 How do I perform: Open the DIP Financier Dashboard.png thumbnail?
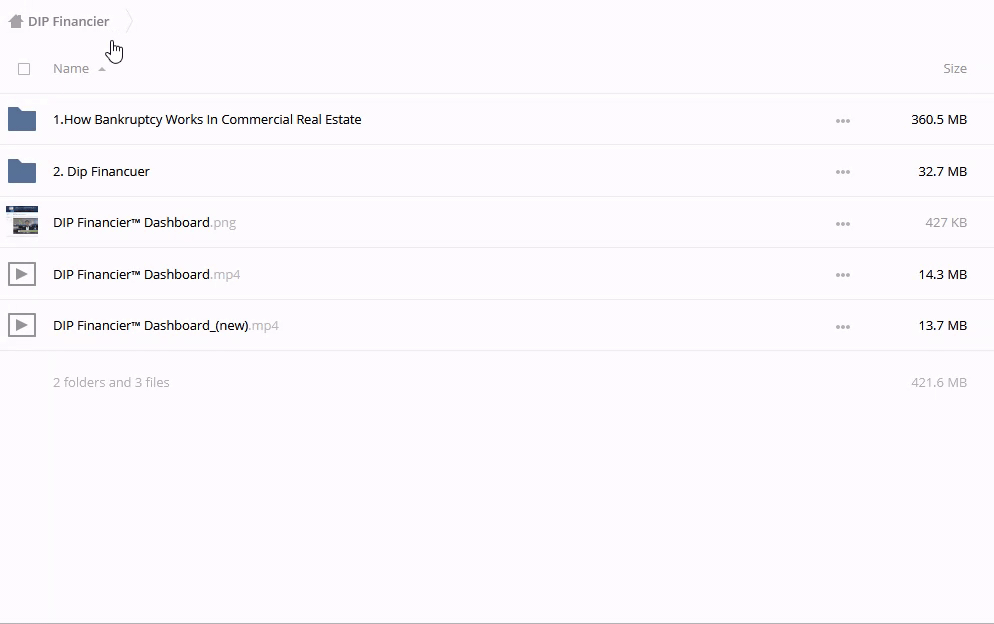22,222
